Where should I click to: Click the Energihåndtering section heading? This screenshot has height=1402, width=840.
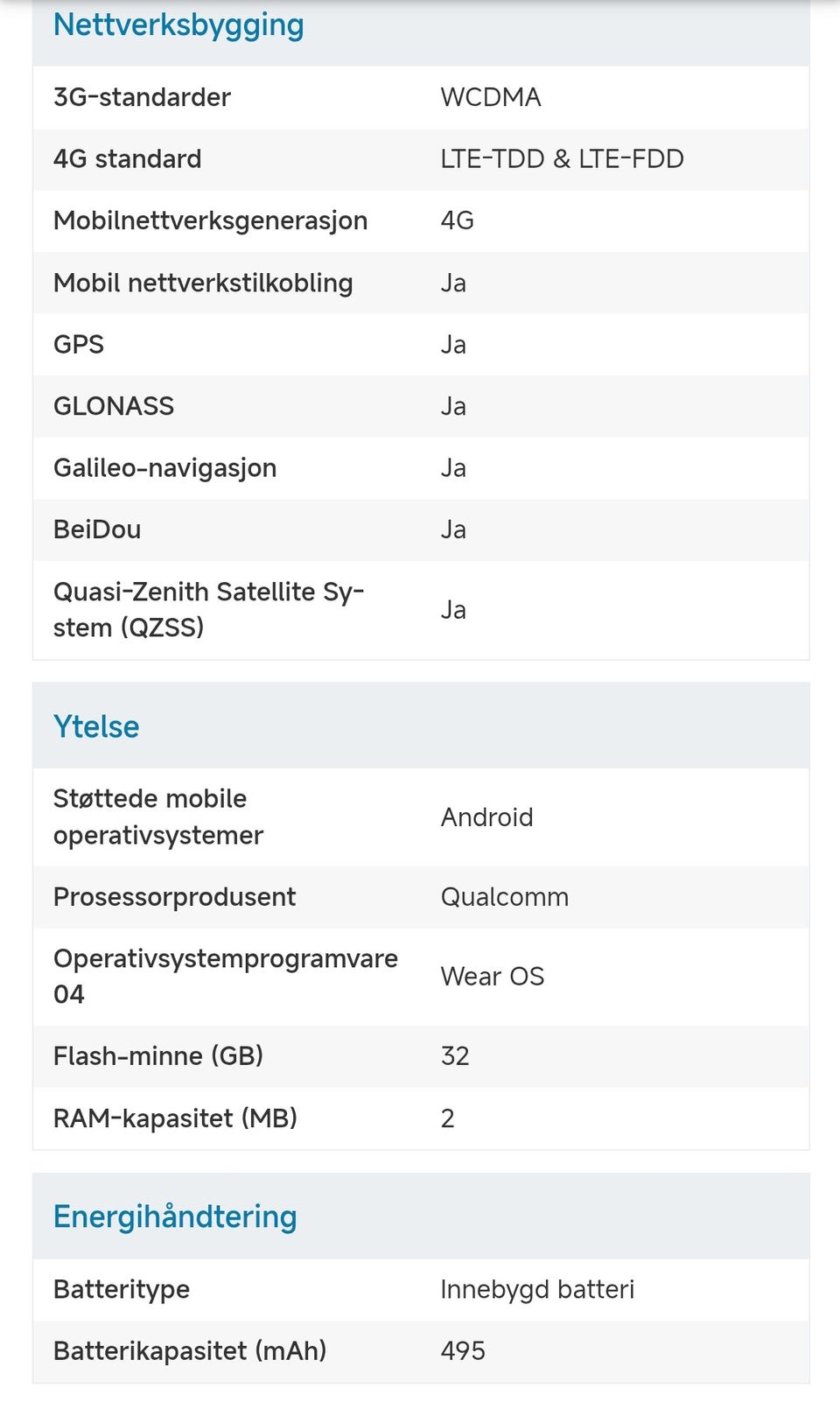(175, 1216)
